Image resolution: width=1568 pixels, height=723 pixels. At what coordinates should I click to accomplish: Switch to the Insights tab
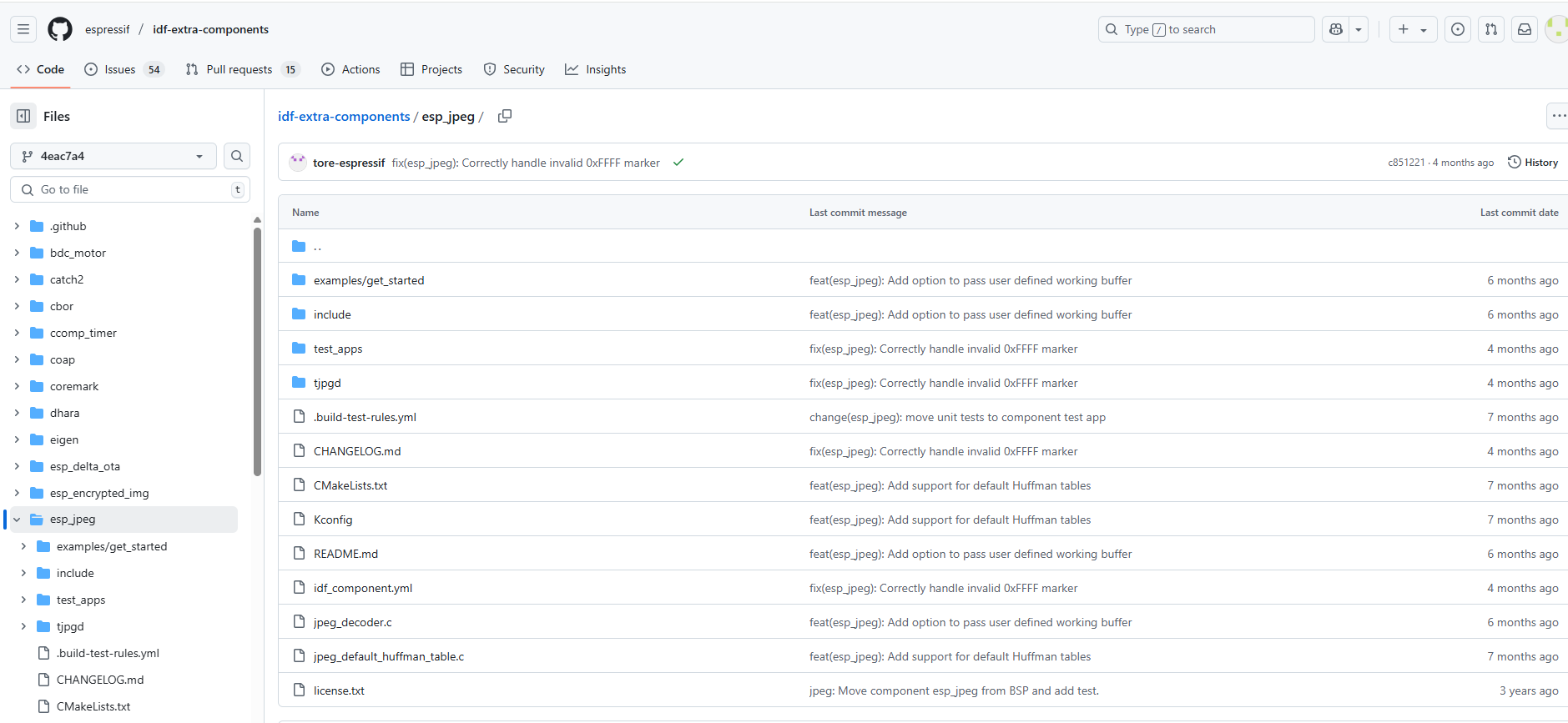tap(595, 69)
